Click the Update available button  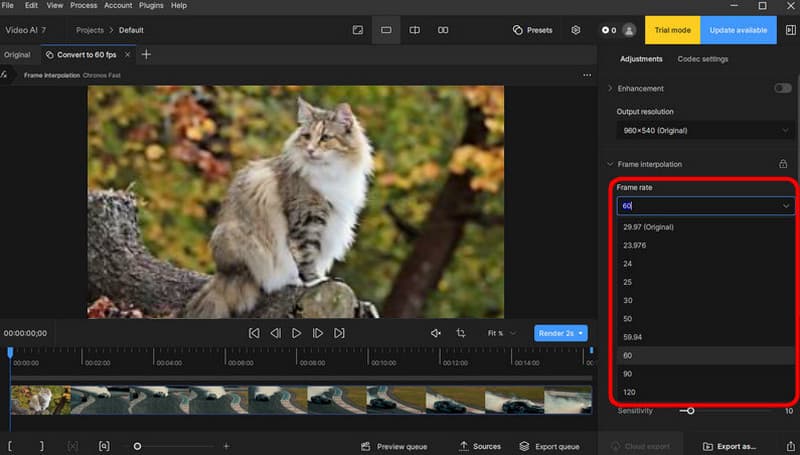pos(738,30)
